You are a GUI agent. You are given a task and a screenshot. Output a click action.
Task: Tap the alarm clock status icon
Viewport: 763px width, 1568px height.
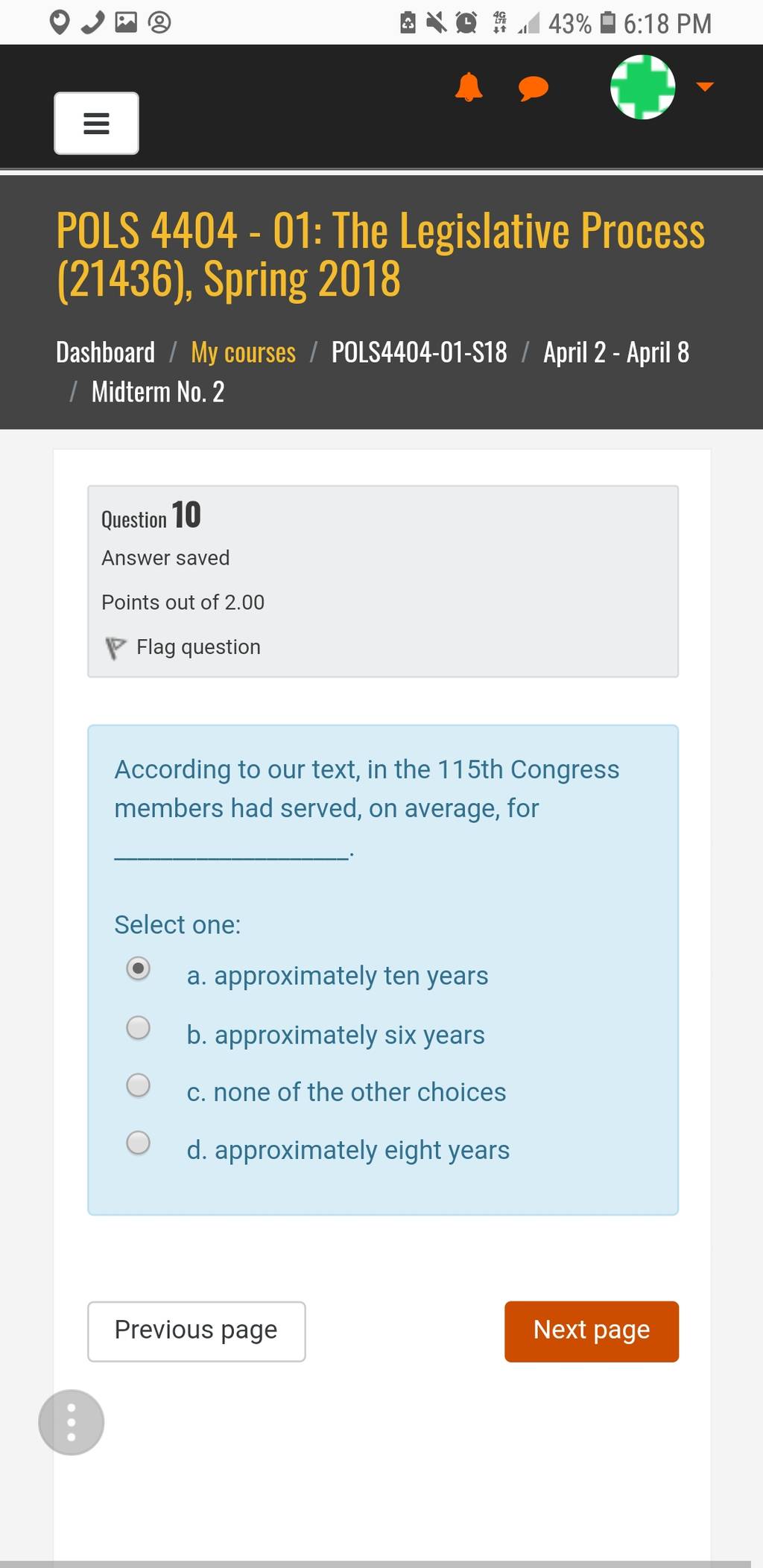pos(466,23)
